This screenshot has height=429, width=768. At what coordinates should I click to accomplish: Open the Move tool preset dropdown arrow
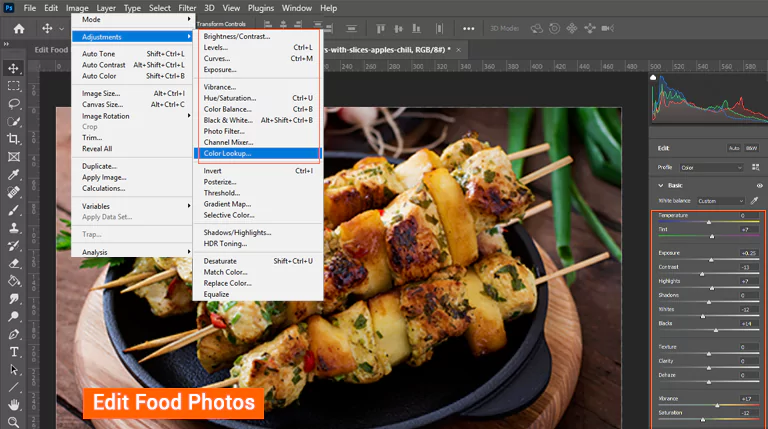(62, 29)
